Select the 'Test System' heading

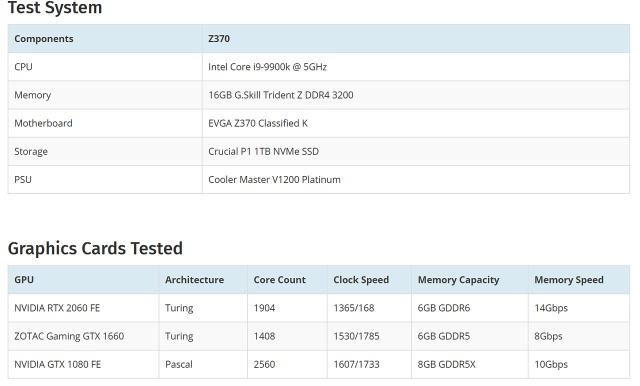click(55, 7)
